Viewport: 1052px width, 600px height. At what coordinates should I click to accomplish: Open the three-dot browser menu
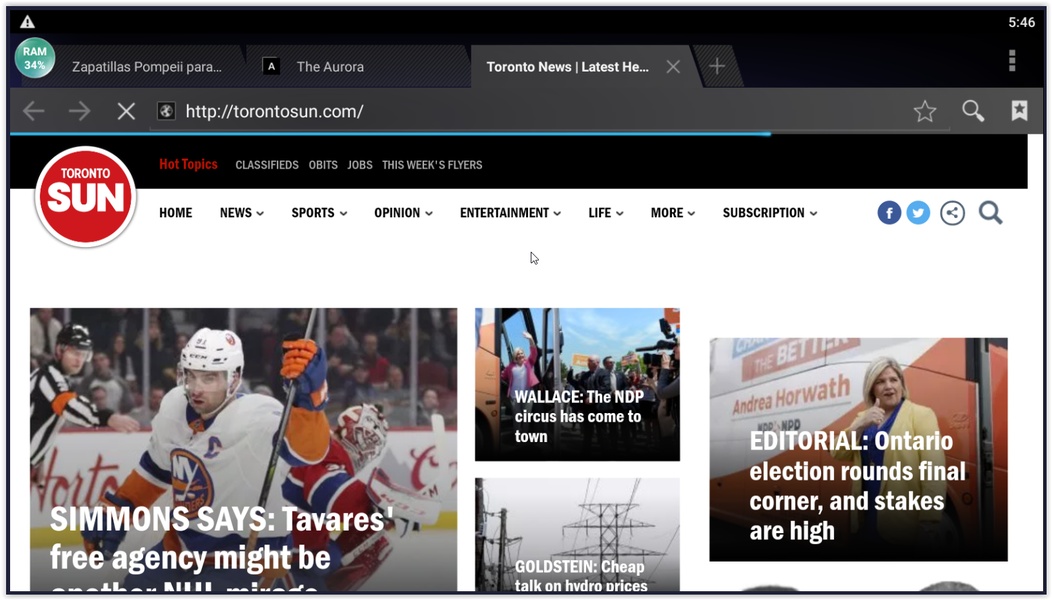[x=1012, y=60]
